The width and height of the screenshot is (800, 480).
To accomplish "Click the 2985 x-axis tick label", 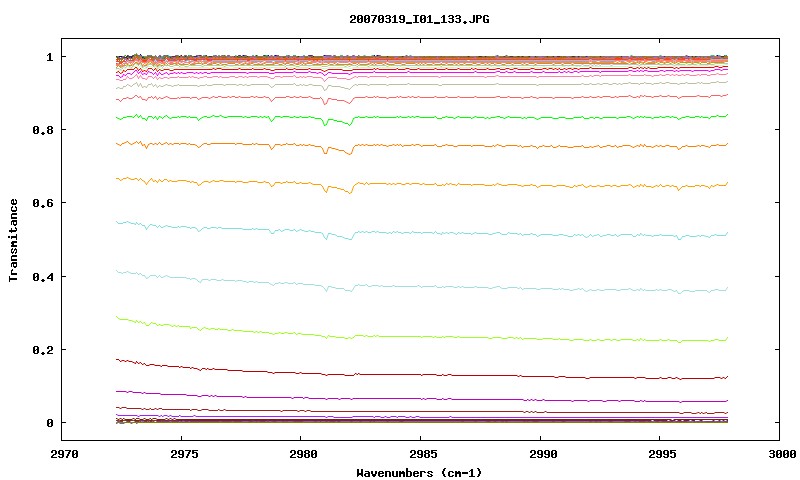I will pos(421,454).
